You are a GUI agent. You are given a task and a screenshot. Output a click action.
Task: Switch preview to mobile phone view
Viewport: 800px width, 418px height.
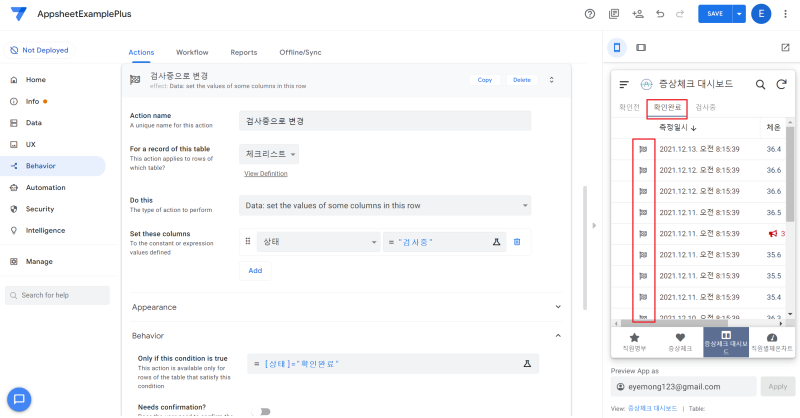click(617, 47)
